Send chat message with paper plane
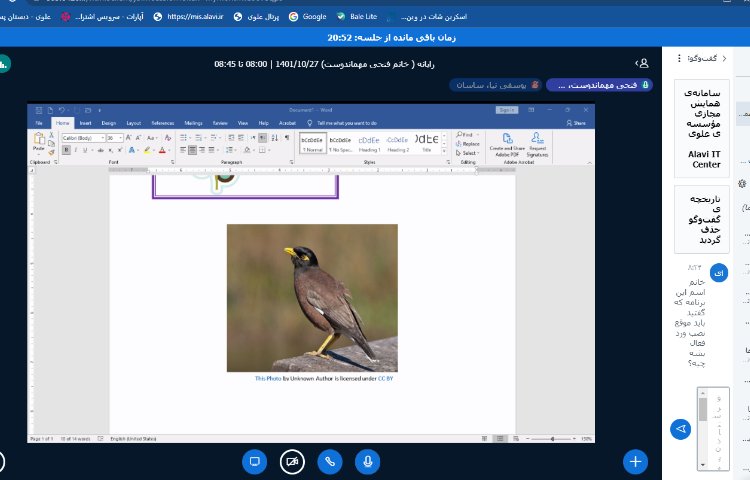The height and width of the screenshot is (480, 750). click(680, 428)
